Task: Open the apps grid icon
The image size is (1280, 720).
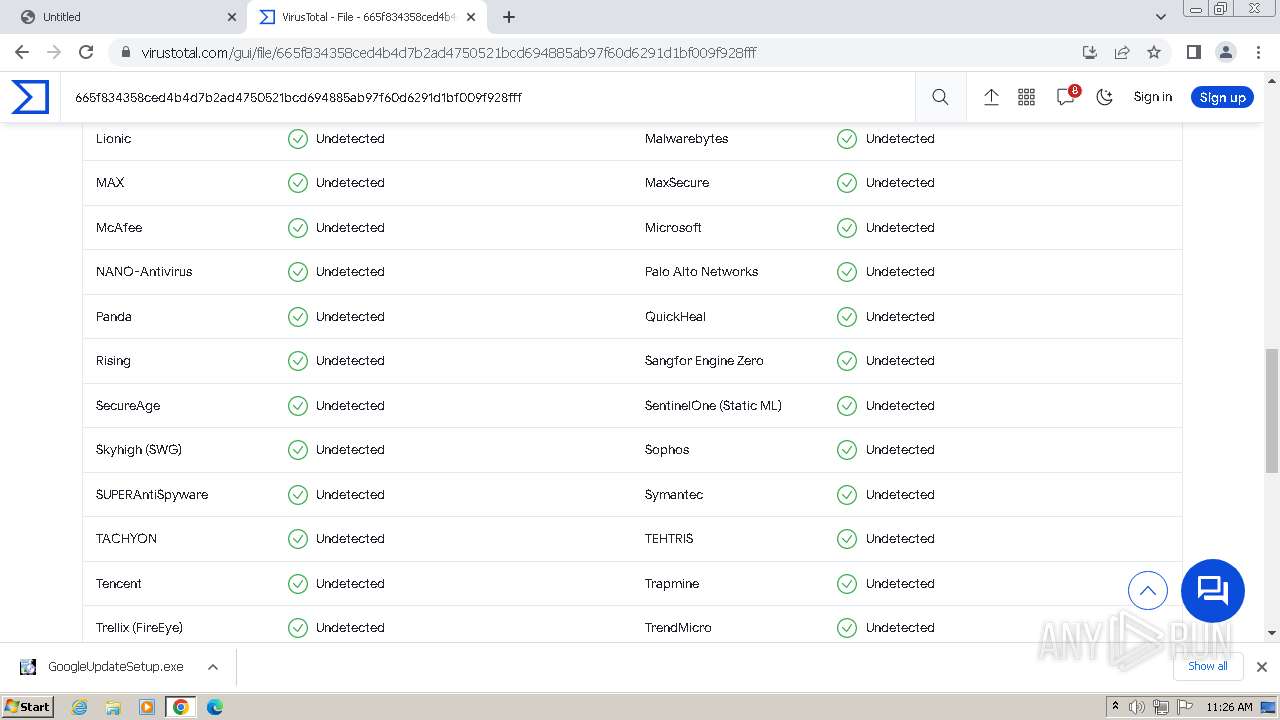Action: [1026, 97]
